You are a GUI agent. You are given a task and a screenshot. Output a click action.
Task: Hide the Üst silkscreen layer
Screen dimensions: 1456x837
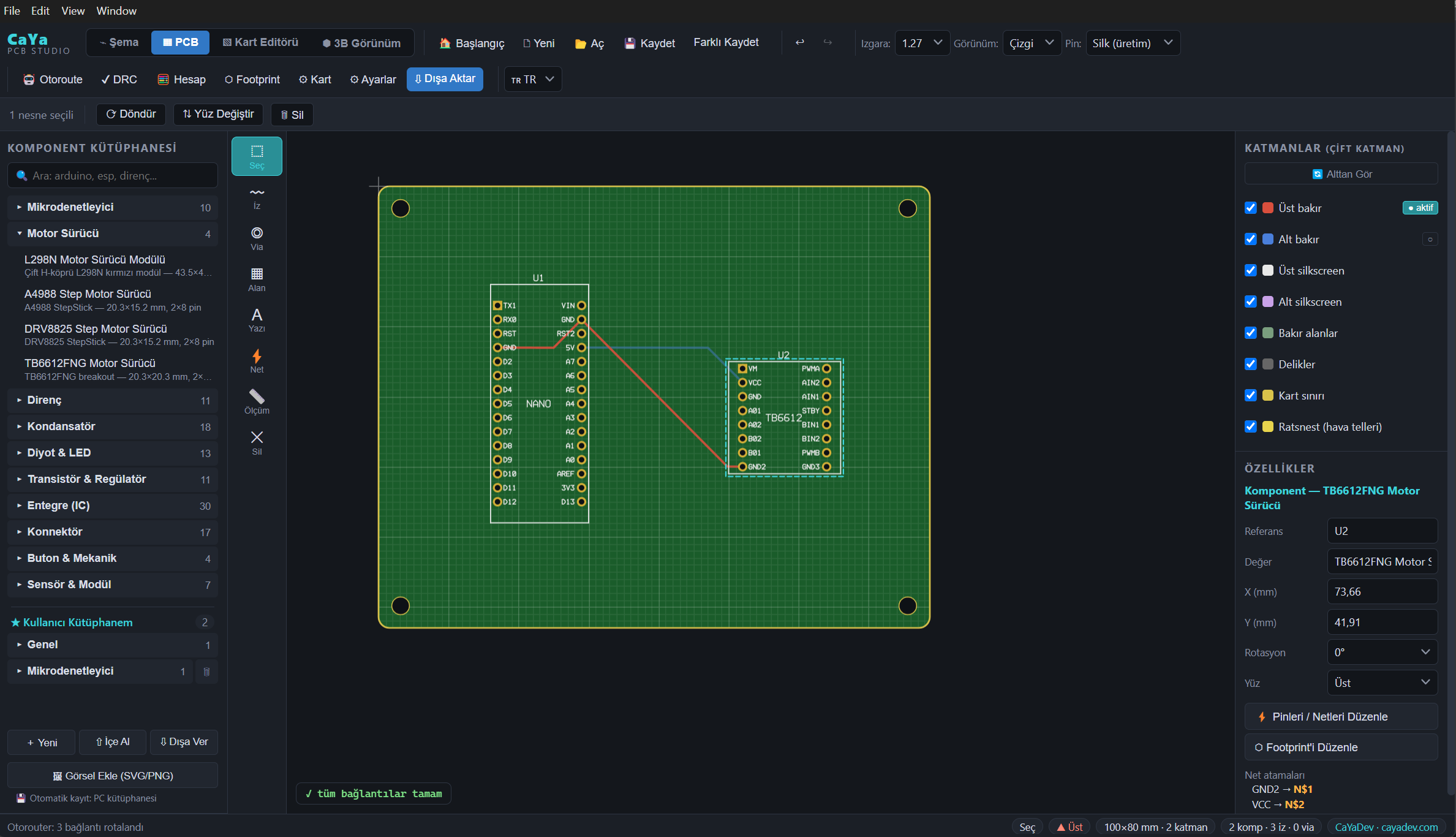(1251, 270)
